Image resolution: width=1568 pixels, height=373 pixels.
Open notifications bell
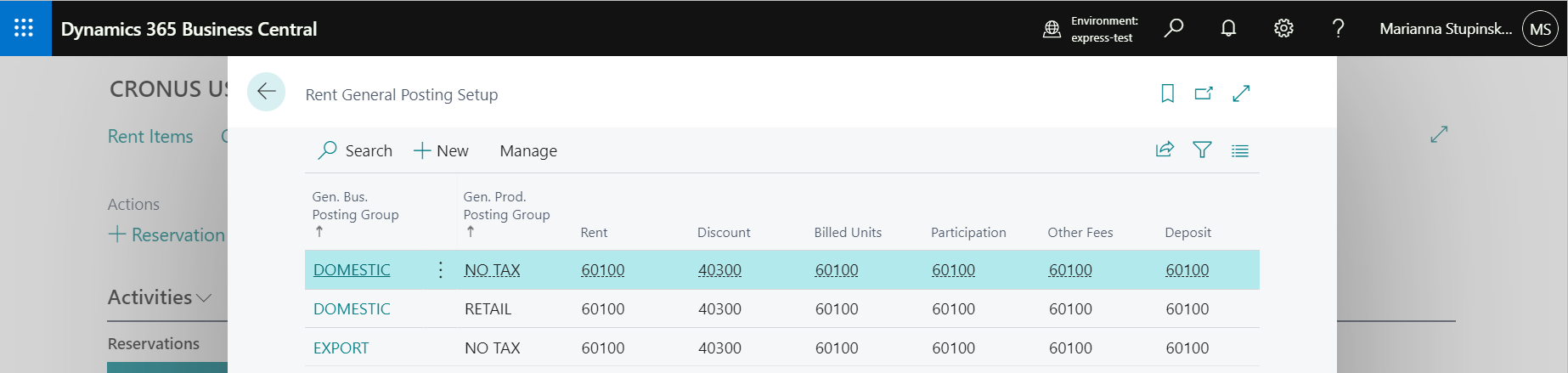coord(1228,29)
